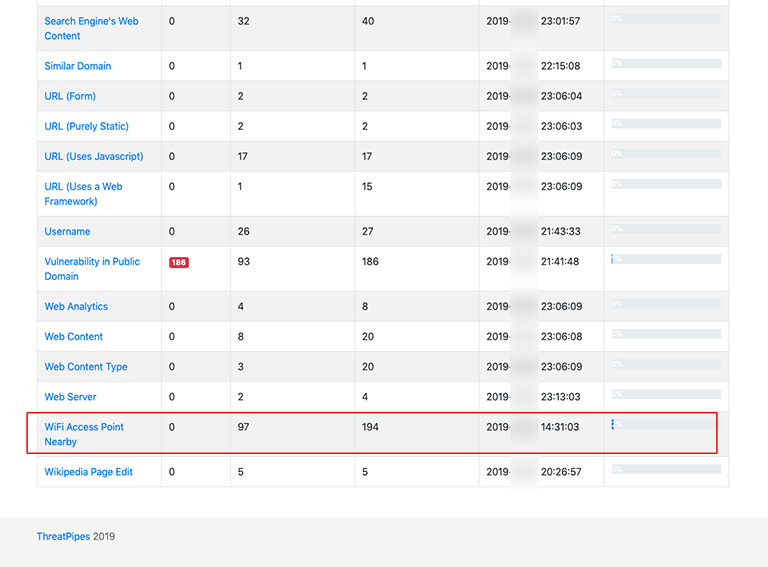Viewport: 768px width, 567px height.
Task: Click the Similar Domain link
Action: point(78,66)
